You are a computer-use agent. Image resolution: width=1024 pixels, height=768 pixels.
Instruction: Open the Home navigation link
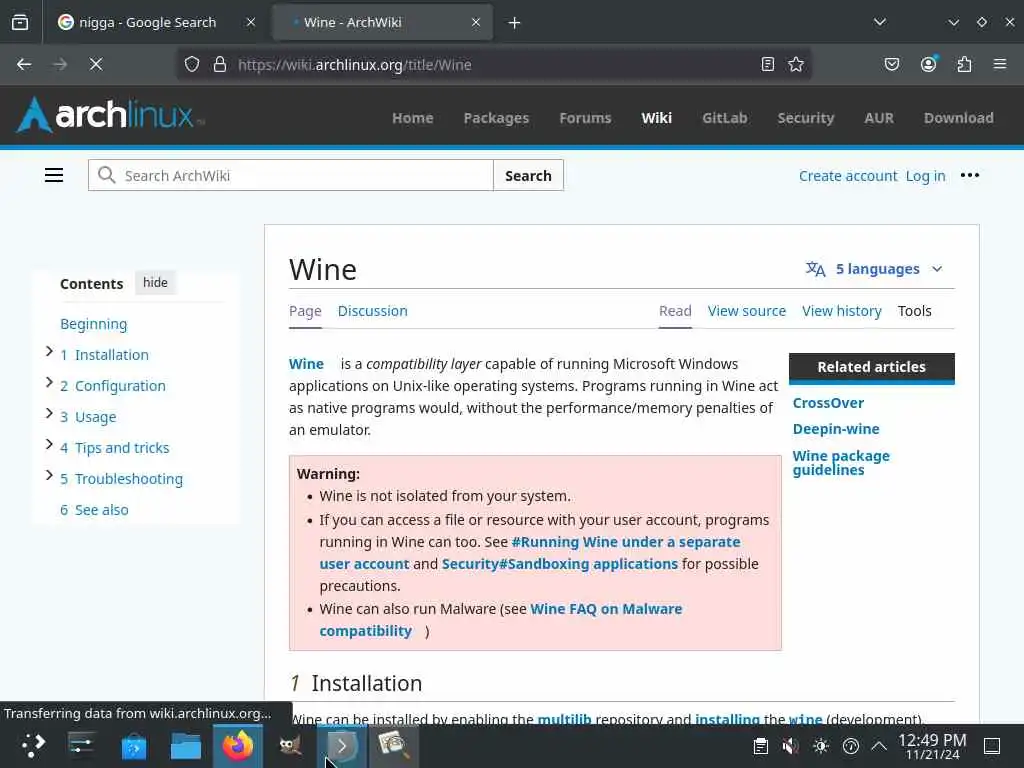tap(413, 118)
